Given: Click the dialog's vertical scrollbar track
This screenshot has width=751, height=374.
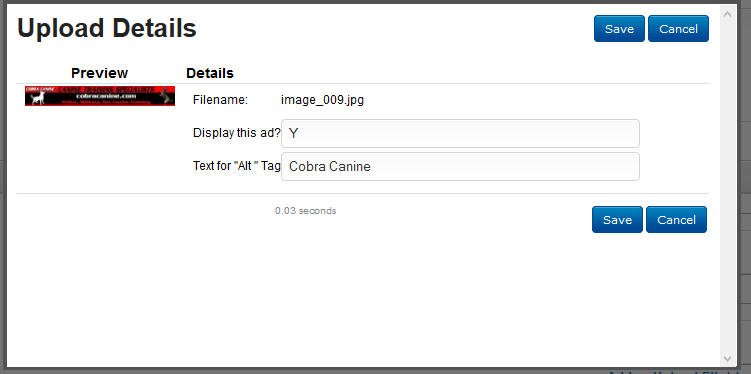Looking at the screenshot, I should 727,186.
